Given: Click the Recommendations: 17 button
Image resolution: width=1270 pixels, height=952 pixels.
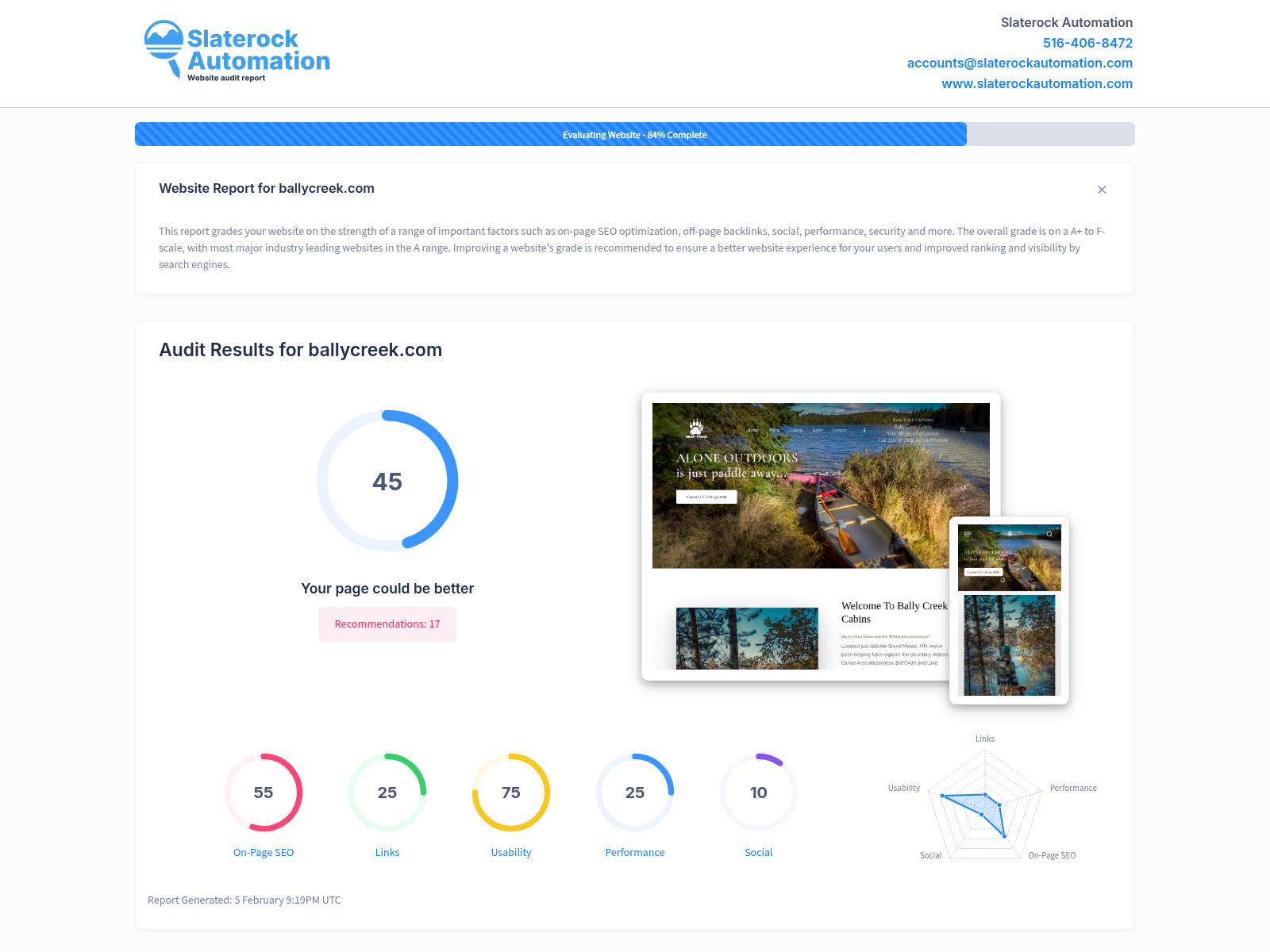Looking at the screenshot, I should click(x=387, y=624).
